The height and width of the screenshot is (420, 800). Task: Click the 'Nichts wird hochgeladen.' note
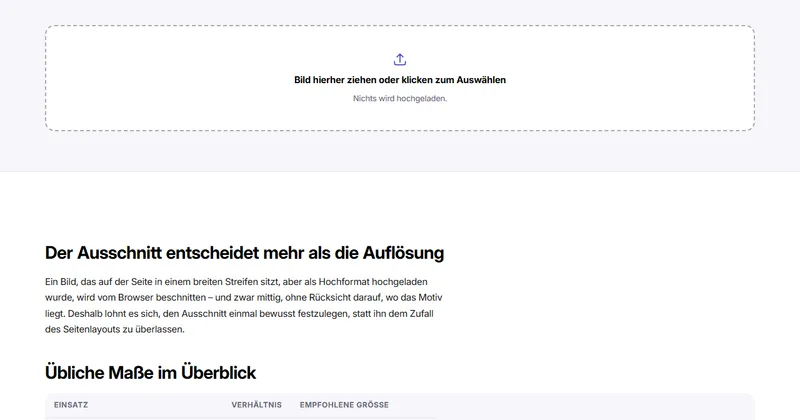point(400,98)
